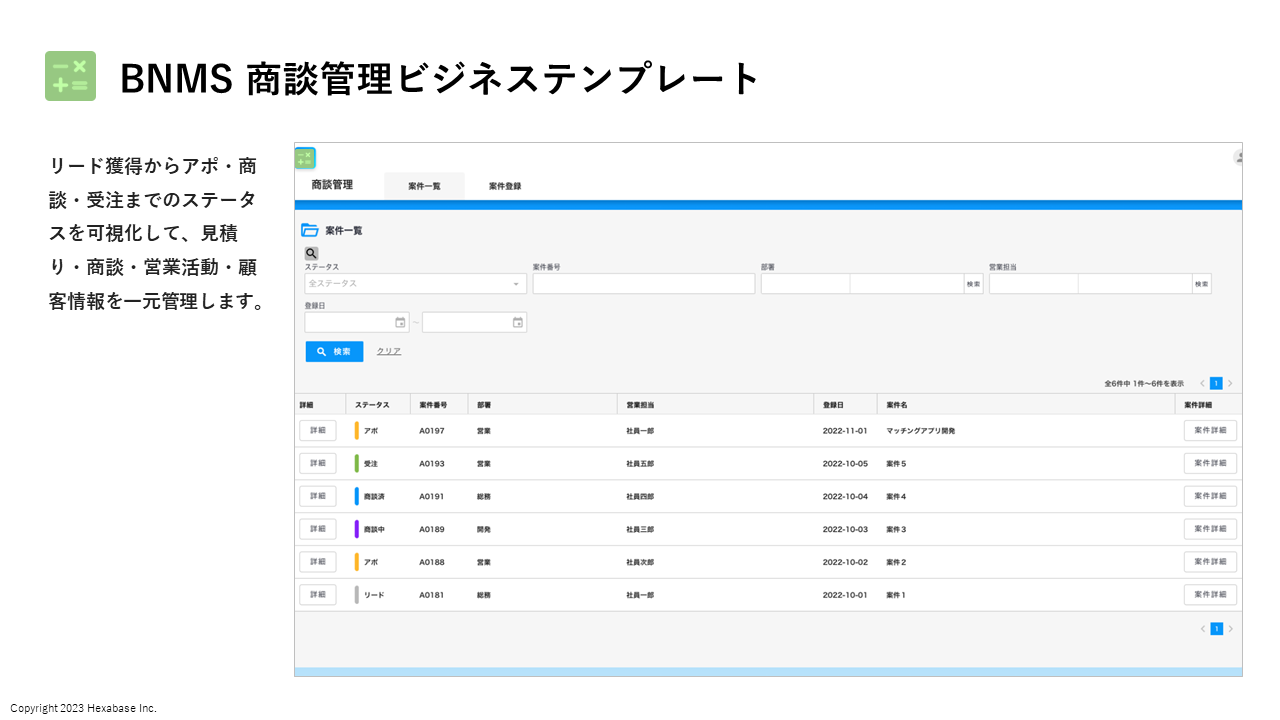
Task: Toggle the magnifier icon above ステータス filter
Action: [311, 254]
